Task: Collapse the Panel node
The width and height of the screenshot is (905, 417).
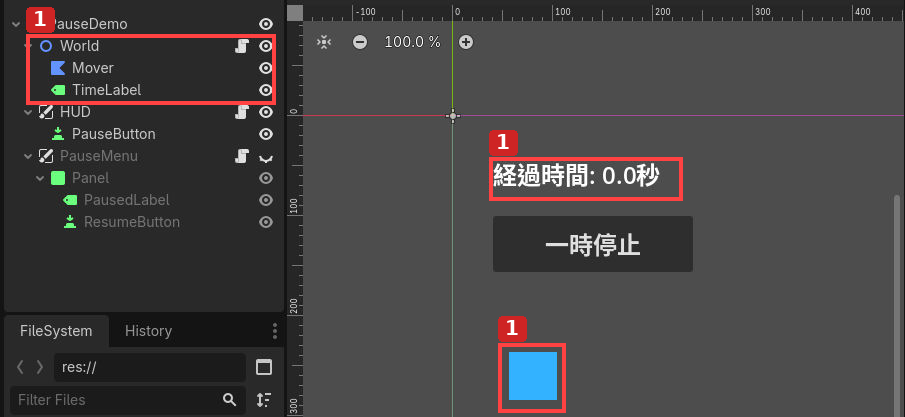Action: 40,178
